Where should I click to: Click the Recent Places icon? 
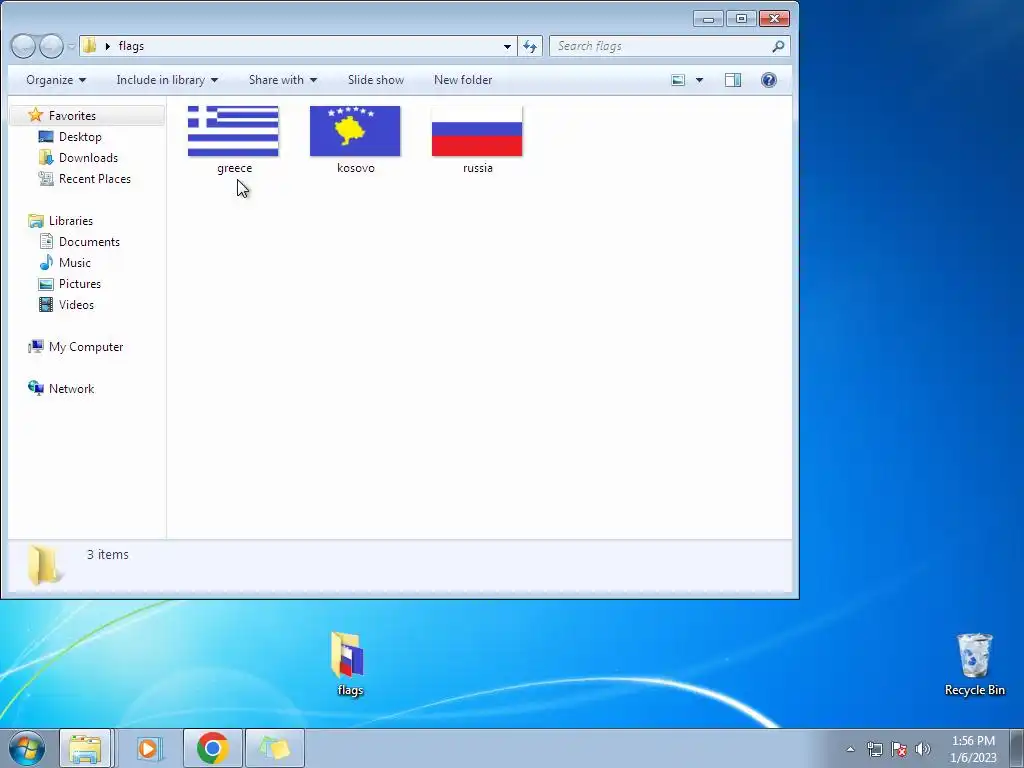[46, 178]
